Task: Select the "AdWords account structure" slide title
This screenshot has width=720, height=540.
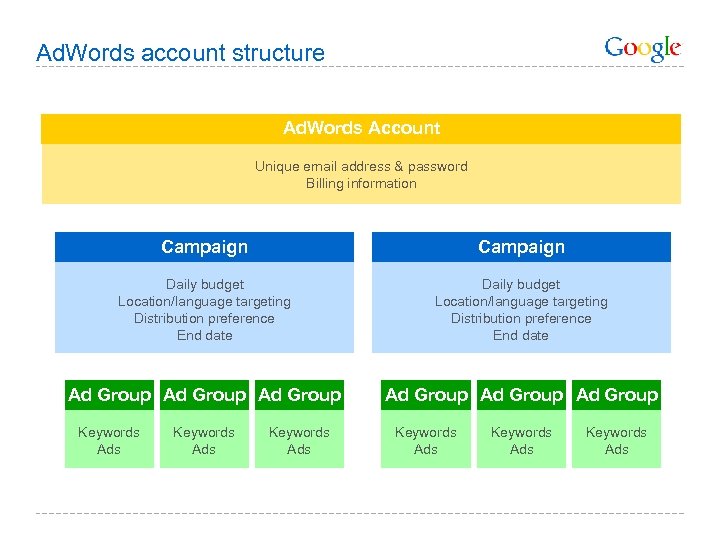Action: [x=180, y=52]
